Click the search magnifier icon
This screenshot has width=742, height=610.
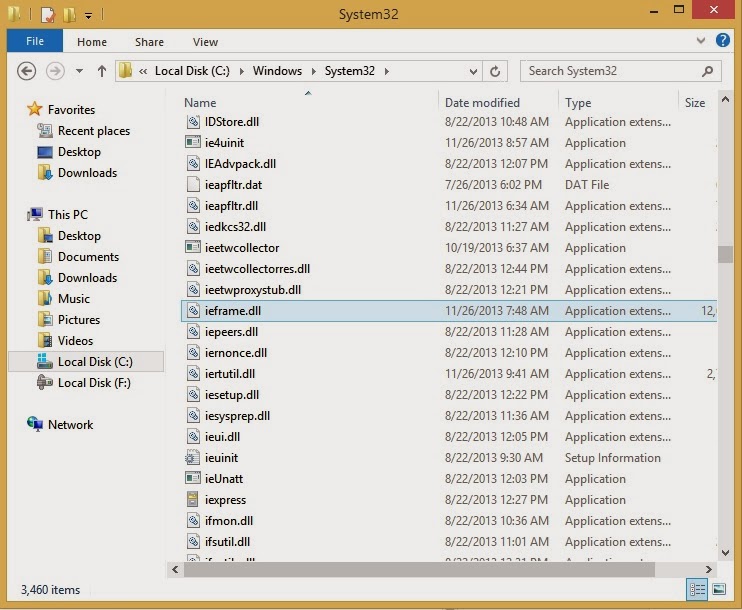[707, 71]
